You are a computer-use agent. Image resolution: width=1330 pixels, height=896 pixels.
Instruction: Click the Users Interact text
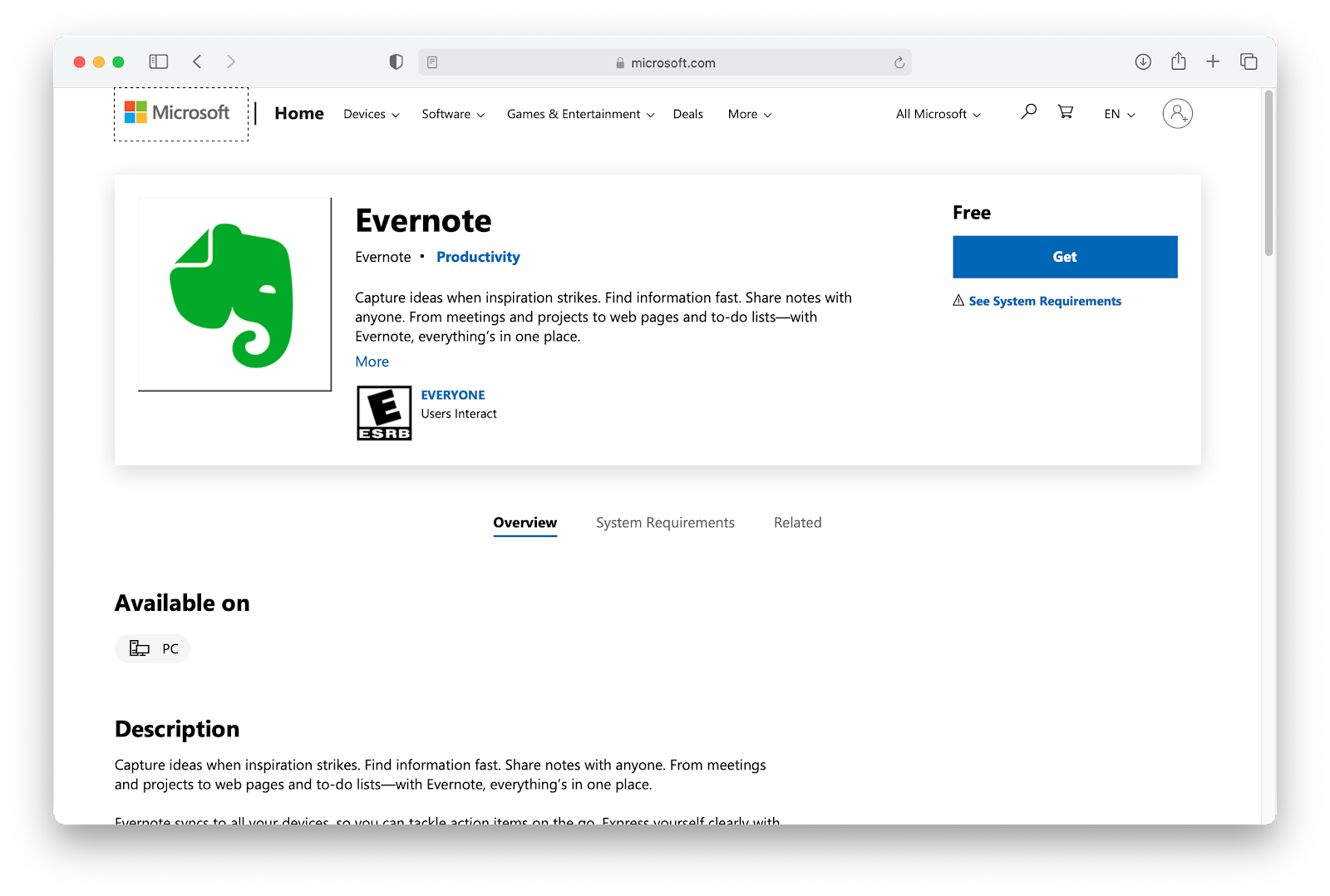coord(459,414)
